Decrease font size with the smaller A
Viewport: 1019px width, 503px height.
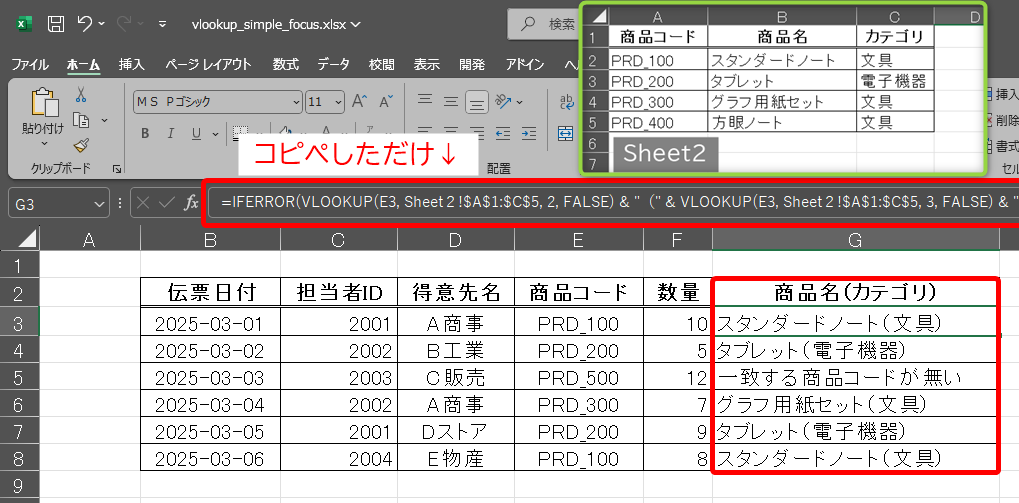point(387,102)
